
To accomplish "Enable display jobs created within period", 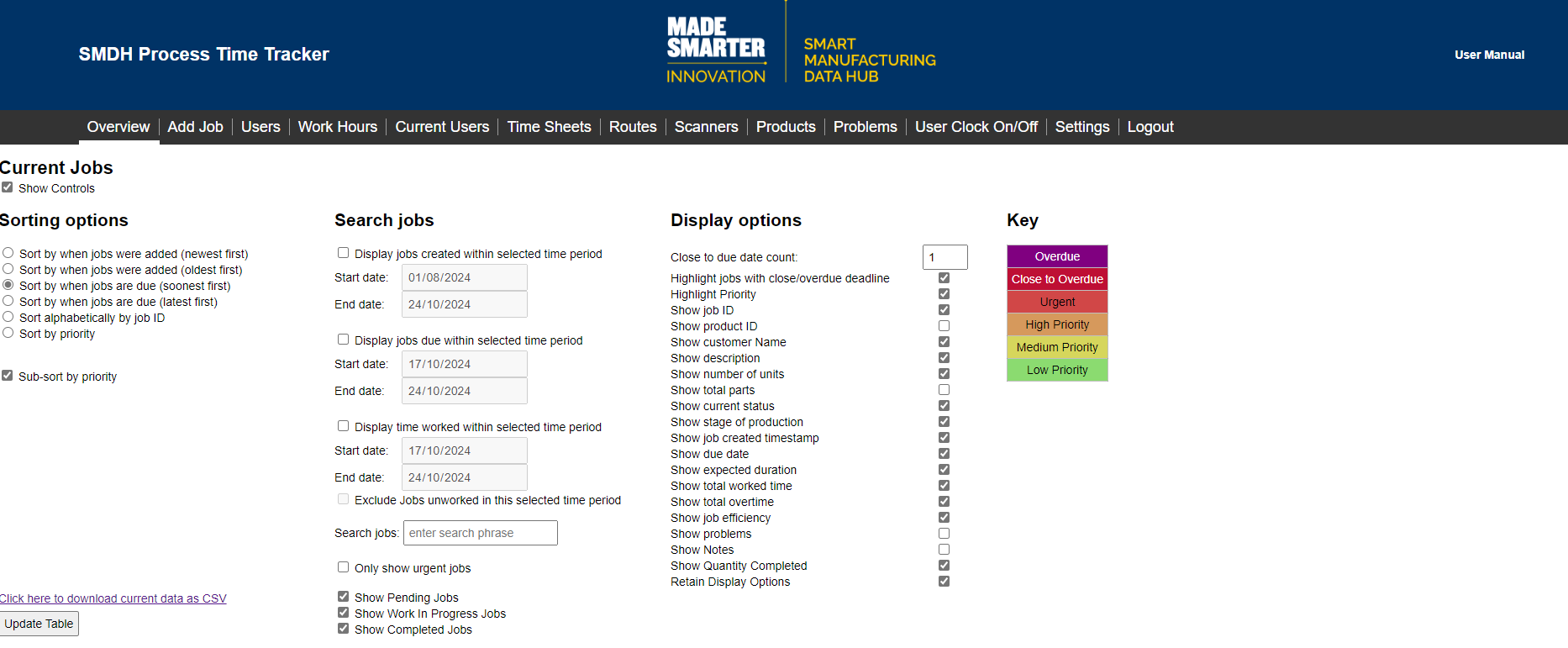I will click(343, 253).
